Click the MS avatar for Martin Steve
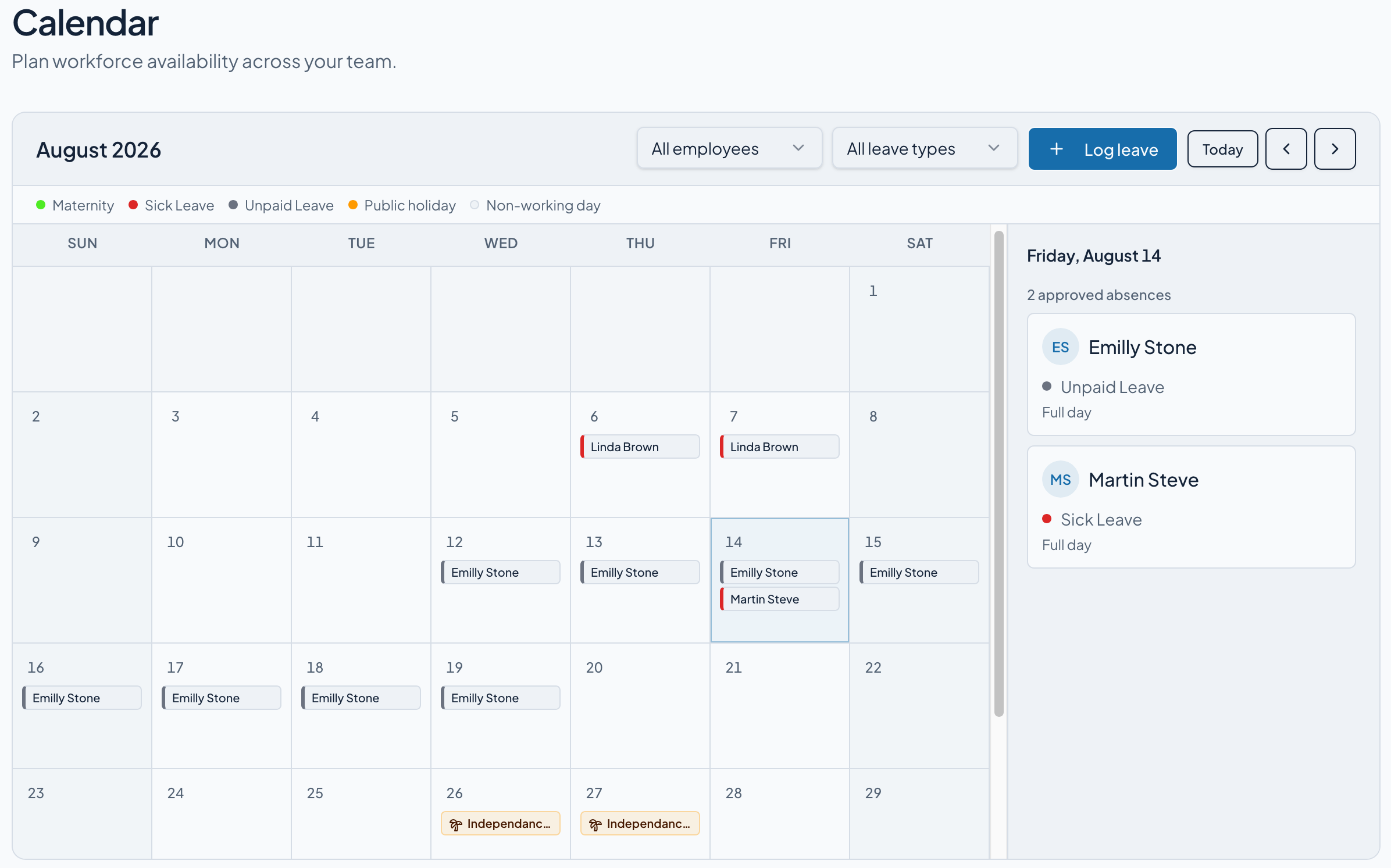 (x=1060, y=480)
